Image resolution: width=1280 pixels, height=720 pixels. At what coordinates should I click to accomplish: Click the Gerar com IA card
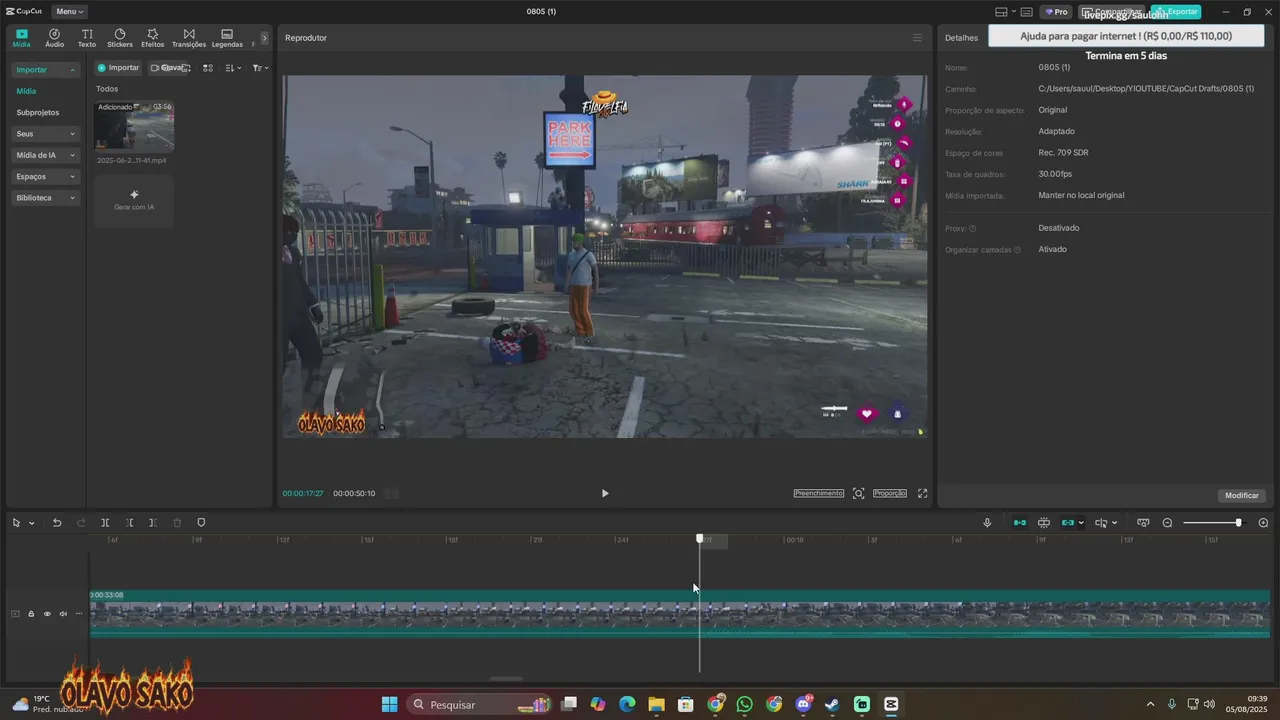[x=134, y=200]
